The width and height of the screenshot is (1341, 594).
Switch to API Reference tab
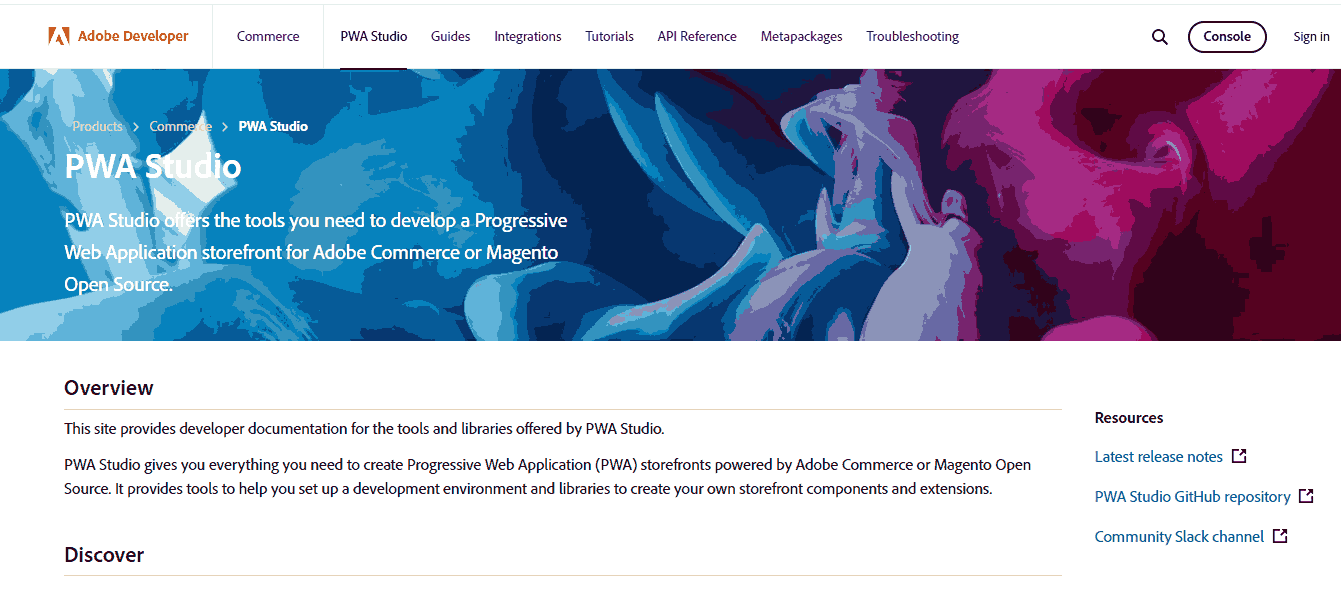click(x=696, y=37)
